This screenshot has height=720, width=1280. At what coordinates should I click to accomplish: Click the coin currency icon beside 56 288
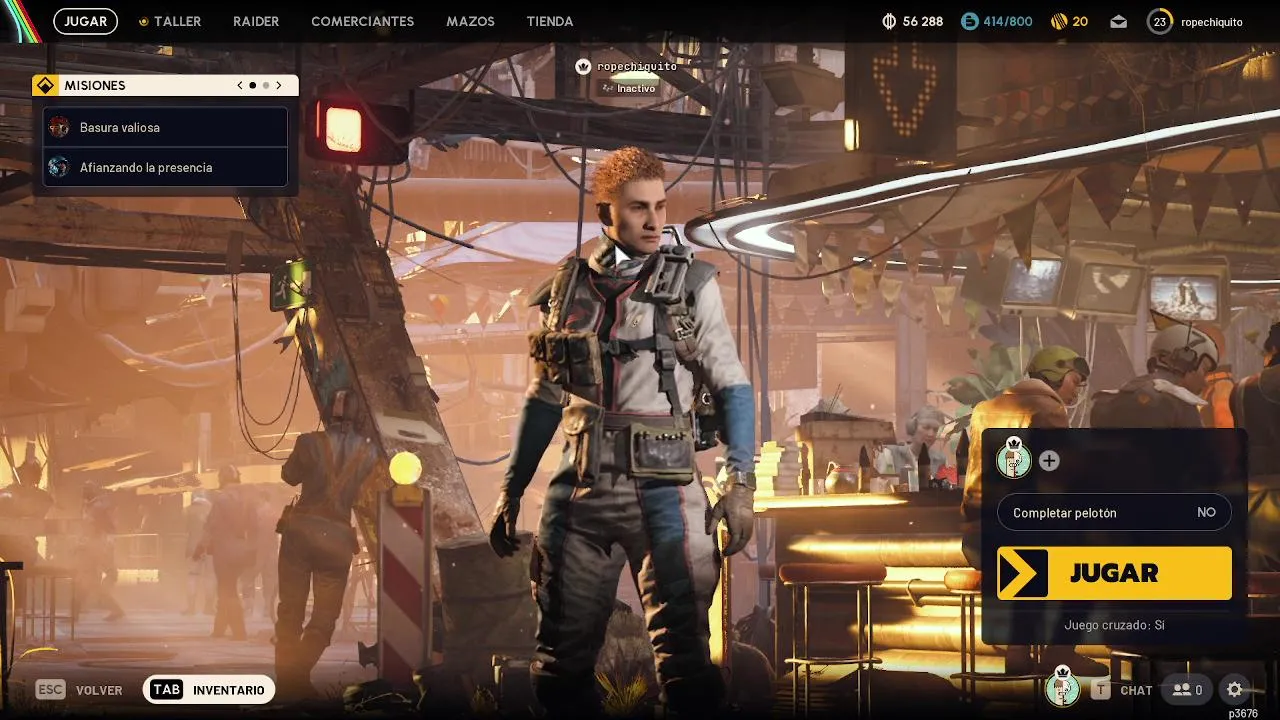pos(889,21)
